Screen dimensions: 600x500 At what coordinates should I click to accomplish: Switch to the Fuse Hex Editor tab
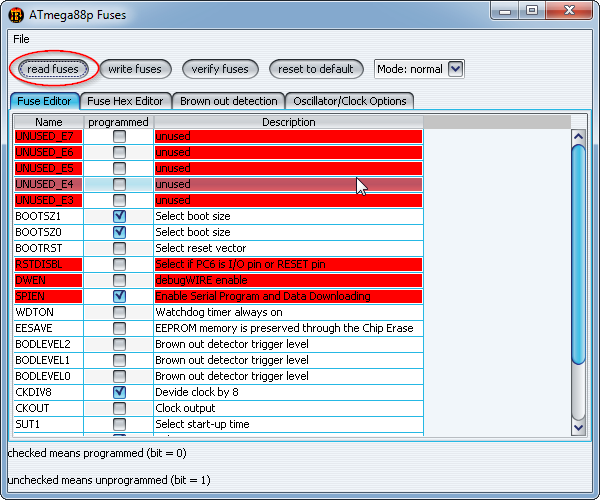[126, 101]
